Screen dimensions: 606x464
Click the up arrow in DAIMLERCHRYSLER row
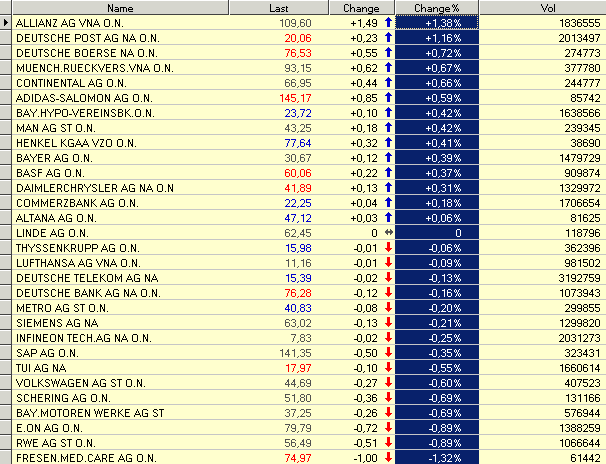click(388, 188)
